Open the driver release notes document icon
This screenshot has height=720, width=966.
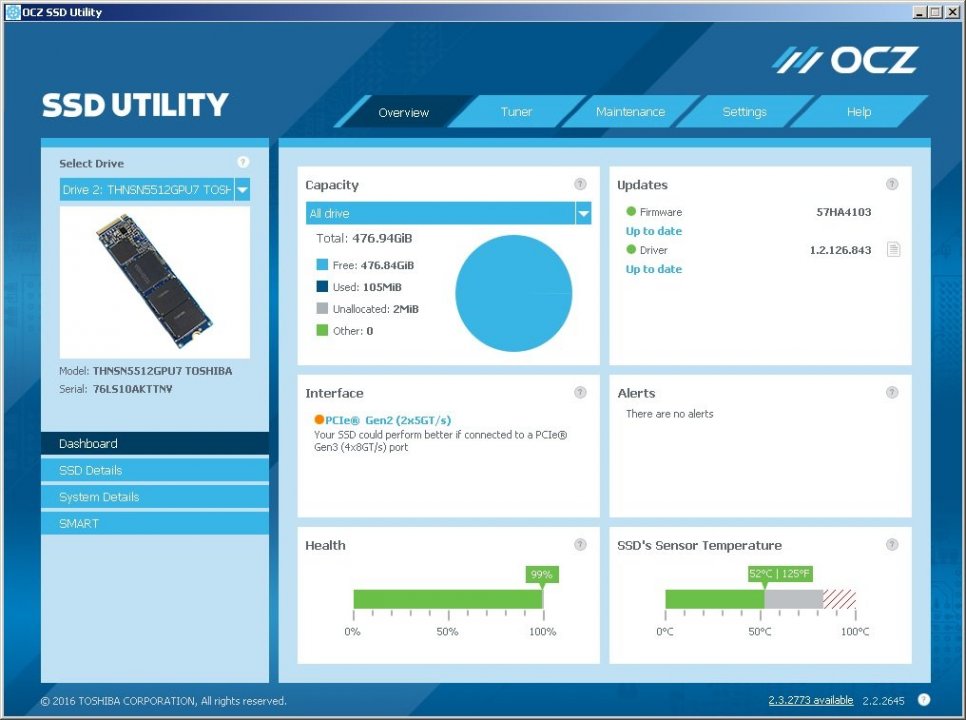893,249
